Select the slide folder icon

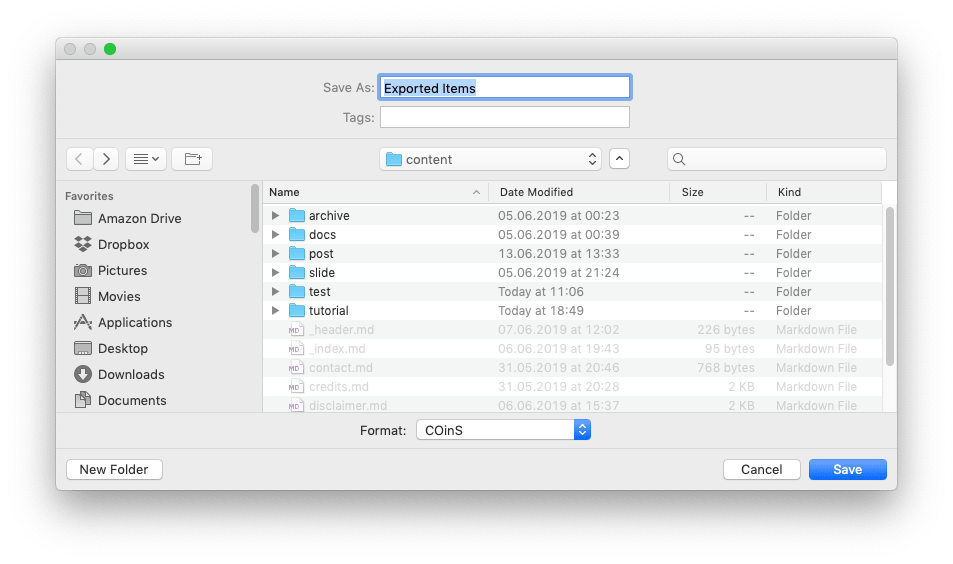pyautogui.click(x=297, y=272)
